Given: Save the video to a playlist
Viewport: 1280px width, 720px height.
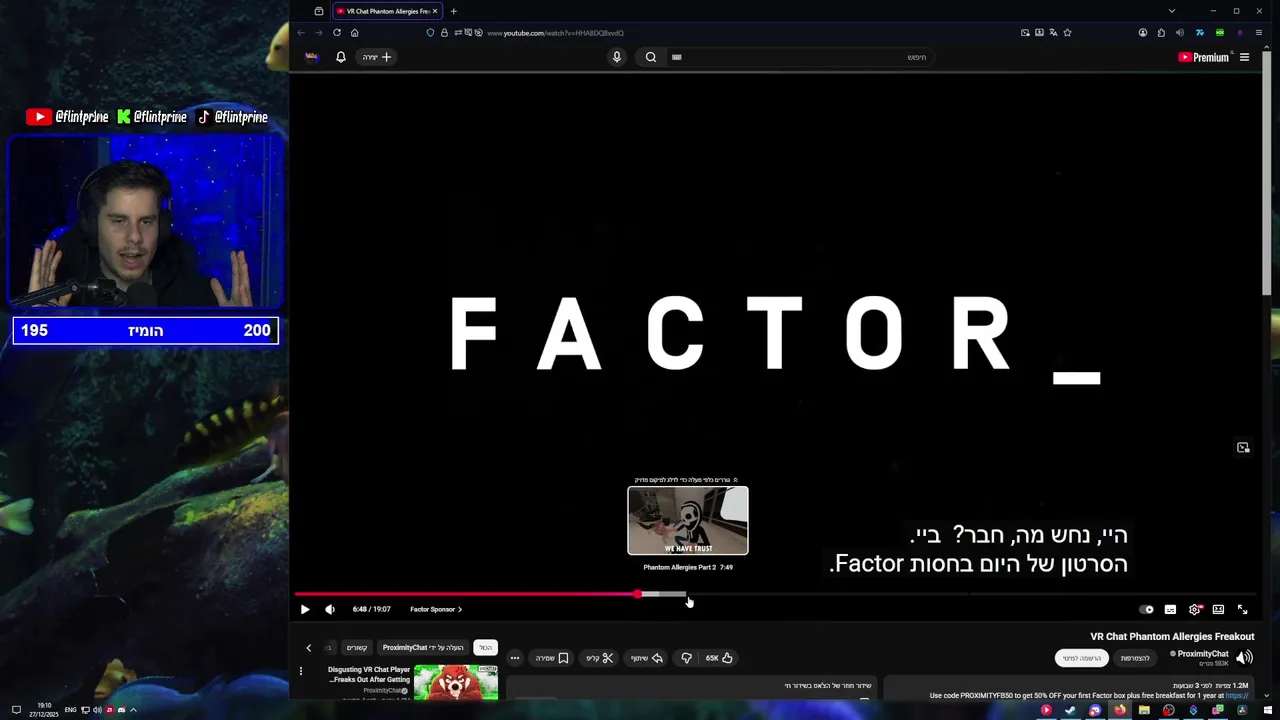Looking at the screenshot, I should pos(552,658).
